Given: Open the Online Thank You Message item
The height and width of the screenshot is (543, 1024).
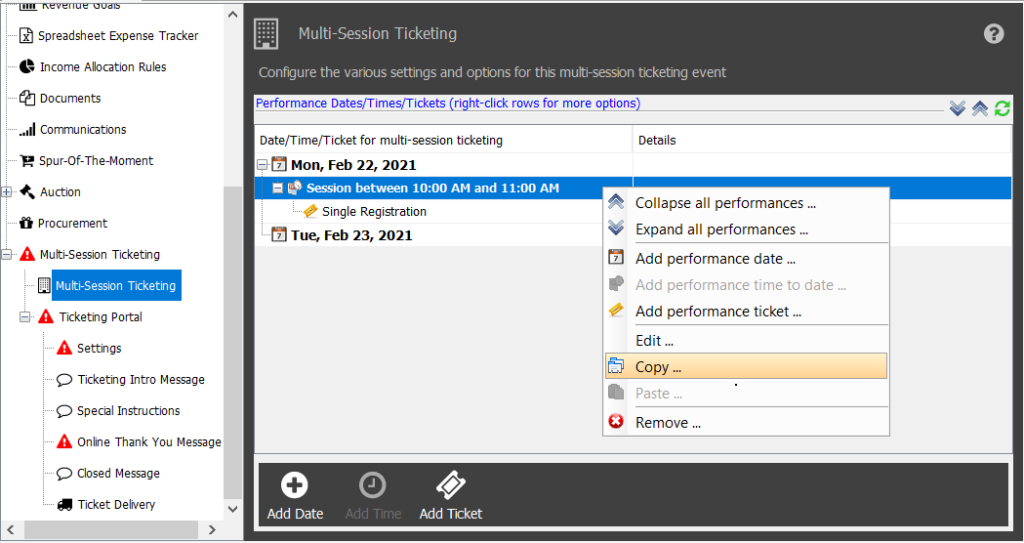Looking at the screenshot, I should [139, 442].
